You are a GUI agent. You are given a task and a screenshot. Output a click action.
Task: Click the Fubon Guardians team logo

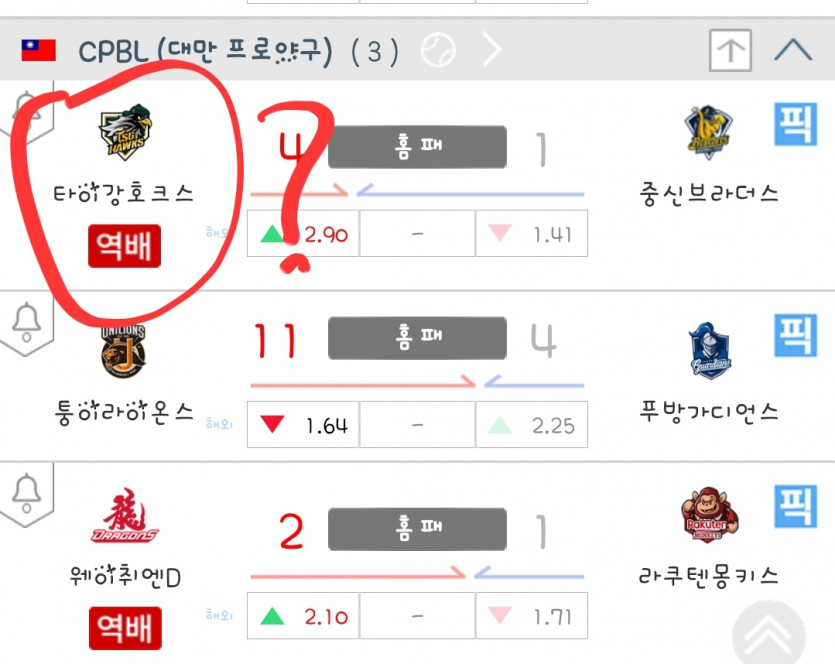click(710, 350)
